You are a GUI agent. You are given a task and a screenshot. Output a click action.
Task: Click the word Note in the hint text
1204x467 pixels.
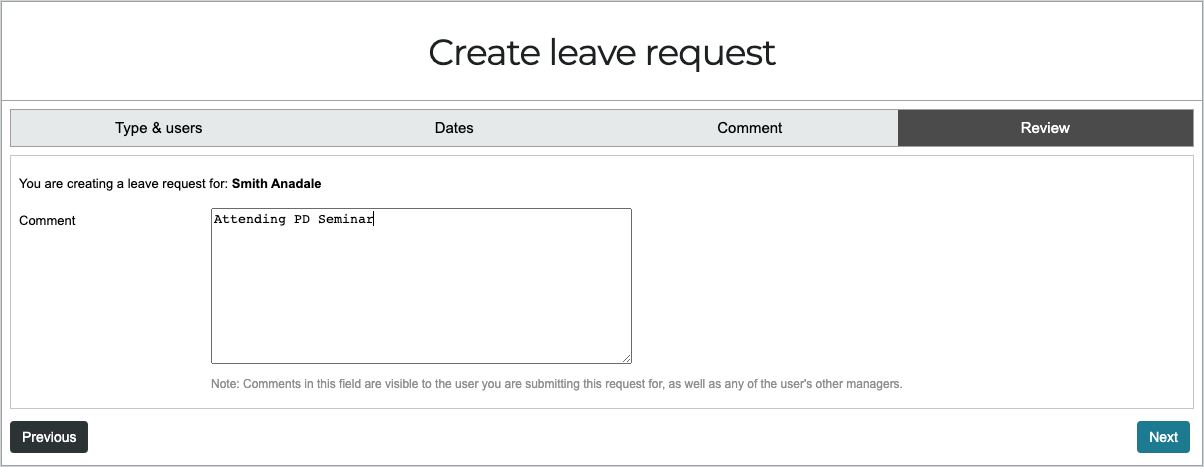click(224, 384)
